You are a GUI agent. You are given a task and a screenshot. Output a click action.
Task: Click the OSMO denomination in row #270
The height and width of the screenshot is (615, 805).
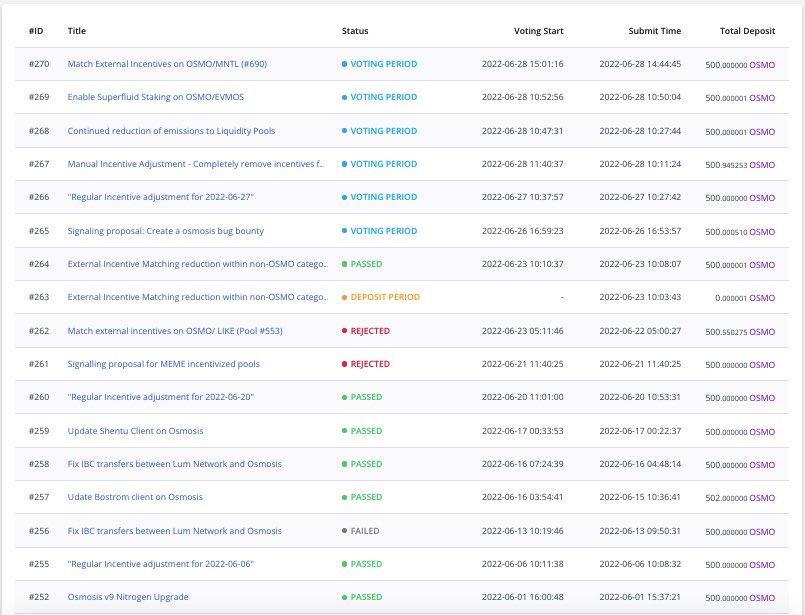click(x=762, y=65)
